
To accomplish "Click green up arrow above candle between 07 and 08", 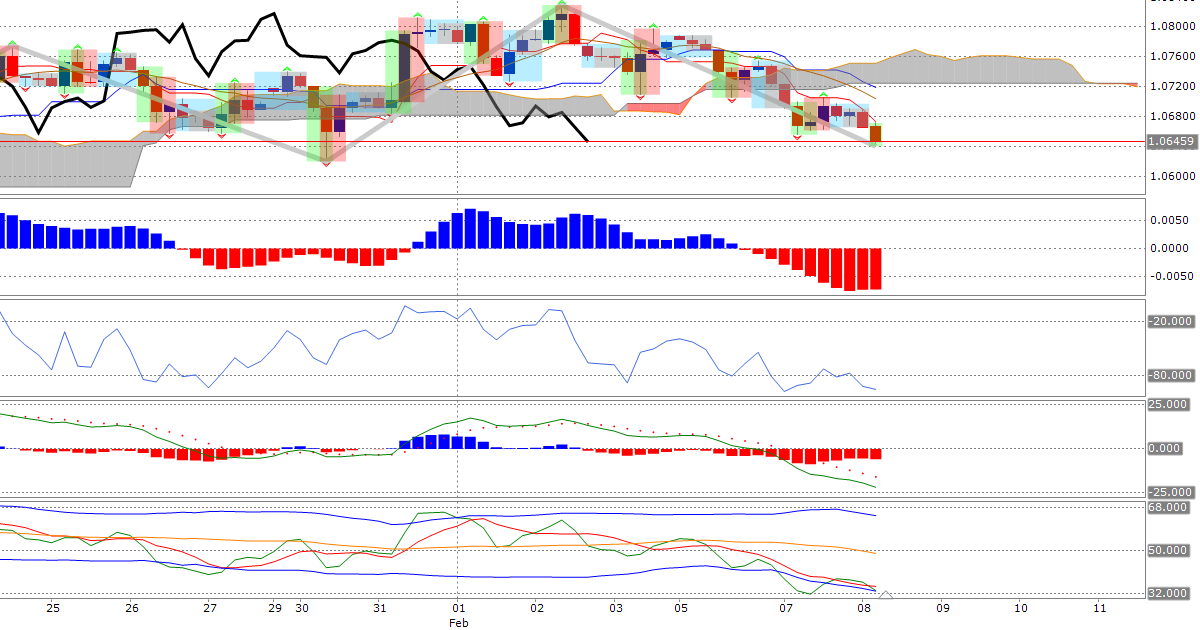I will (823, 92).
